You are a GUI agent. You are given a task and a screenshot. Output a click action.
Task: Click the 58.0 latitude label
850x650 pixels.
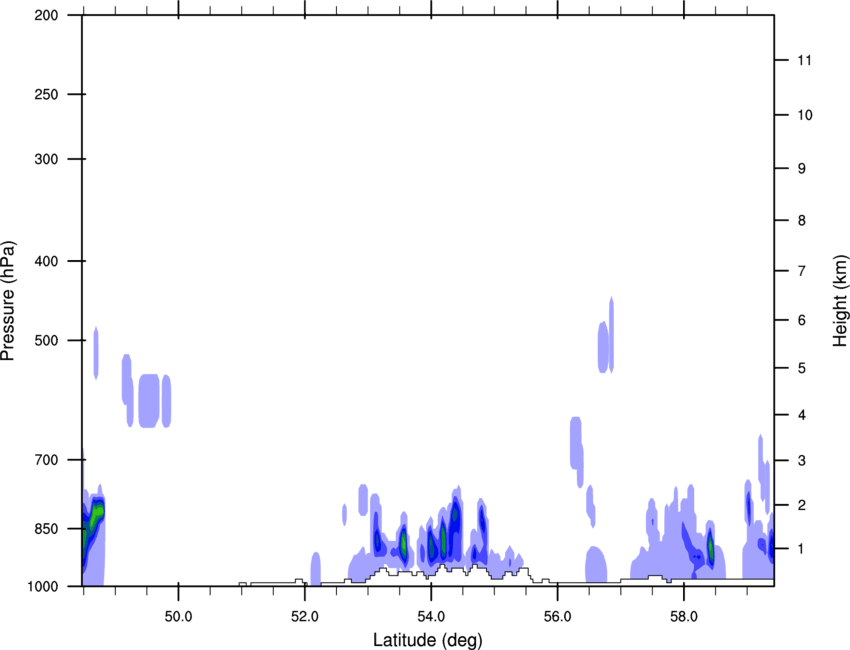[684, 617]
